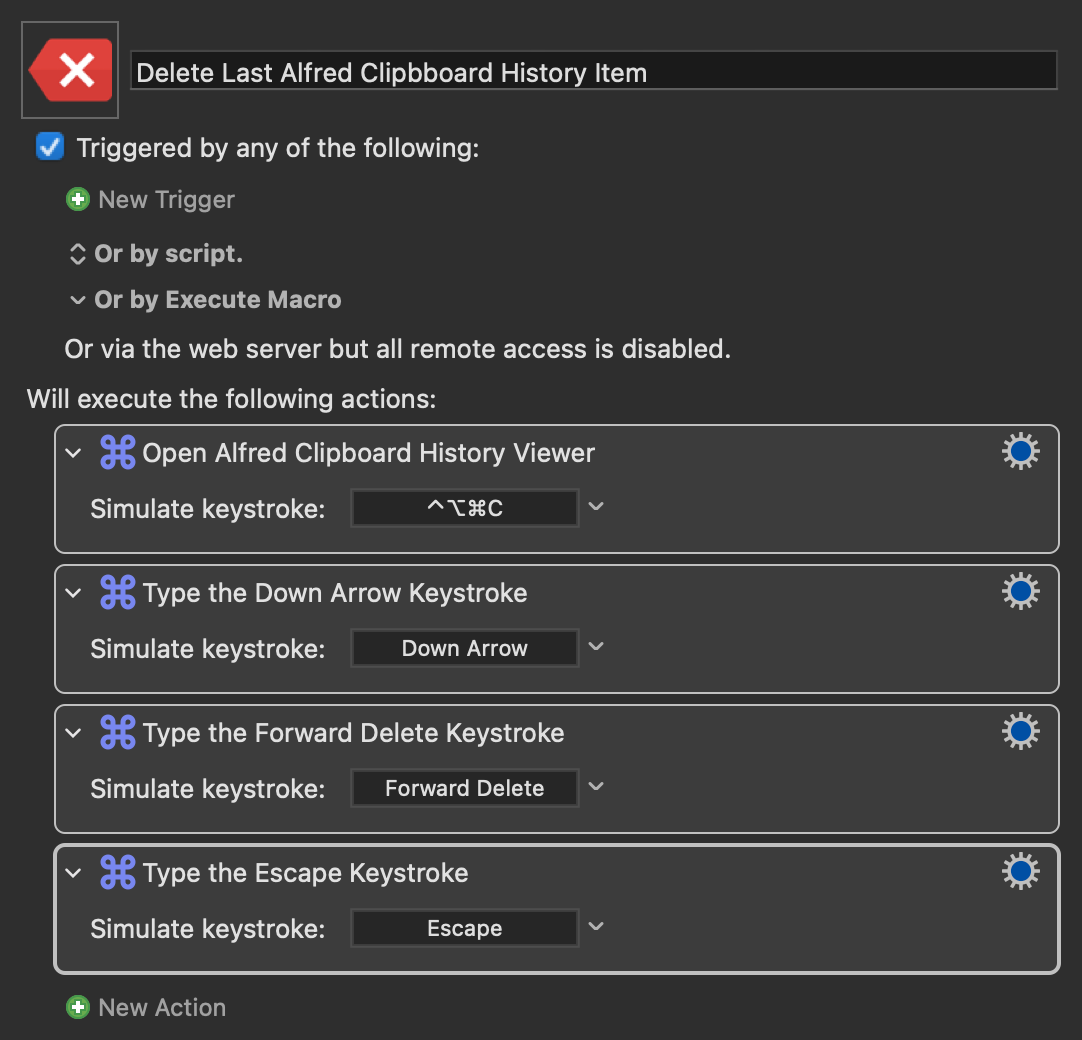Click the web server remote access text
This screenshot has width=1082, height=1040.
pyautogui.click(x=397, y=349)
